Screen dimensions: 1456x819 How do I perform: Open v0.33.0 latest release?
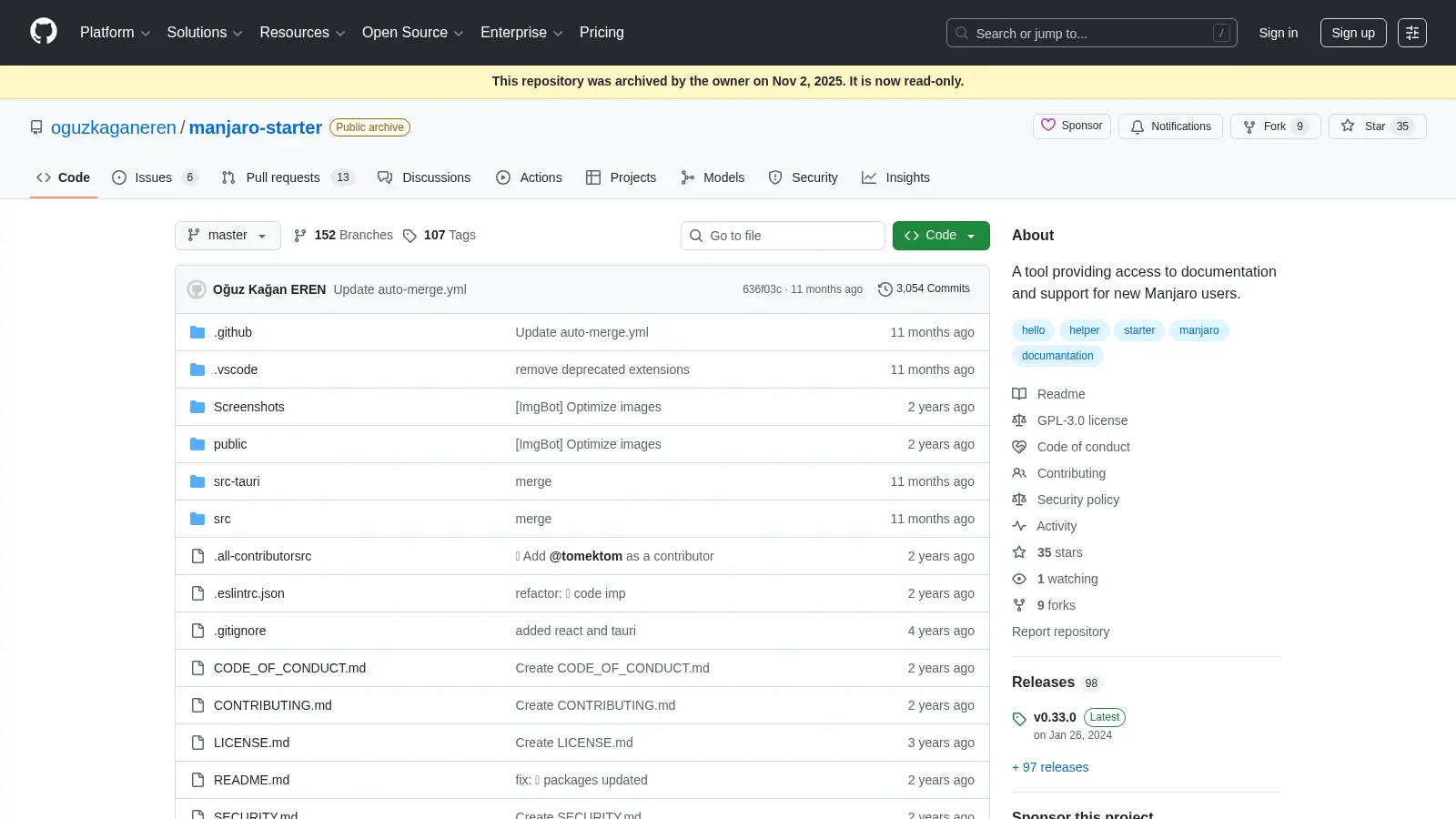pos(1055,717)
